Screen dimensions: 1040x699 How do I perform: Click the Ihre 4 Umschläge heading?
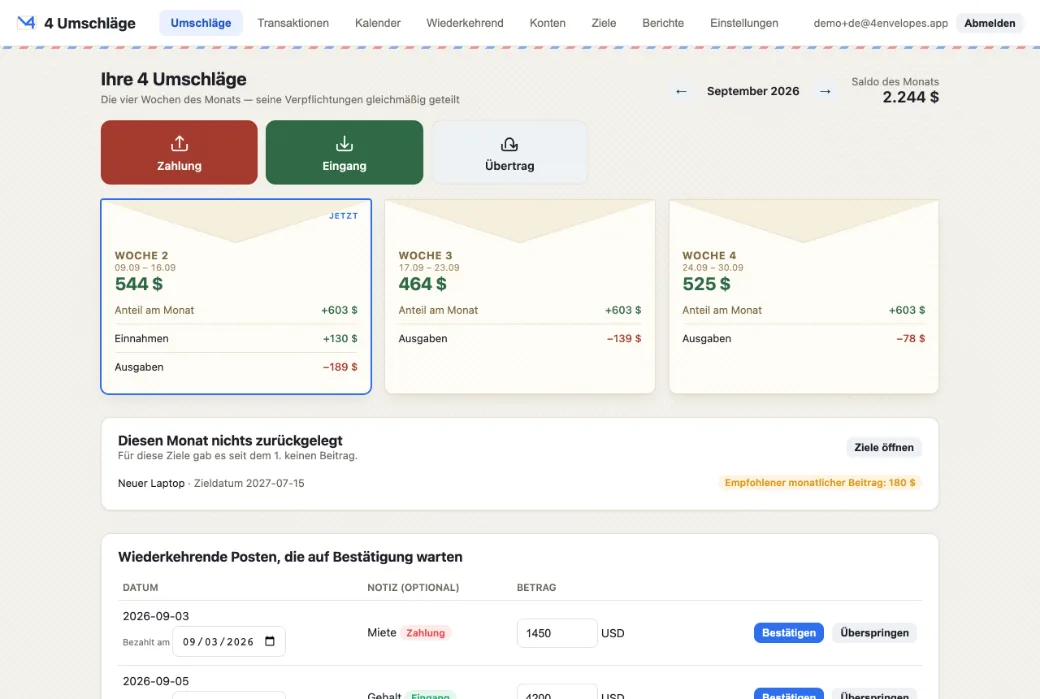point(174,79)
